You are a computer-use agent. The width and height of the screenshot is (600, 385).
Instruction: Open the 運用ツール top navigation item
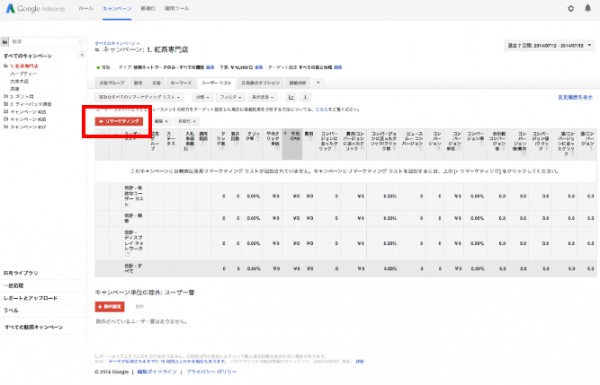click(177, 8)
